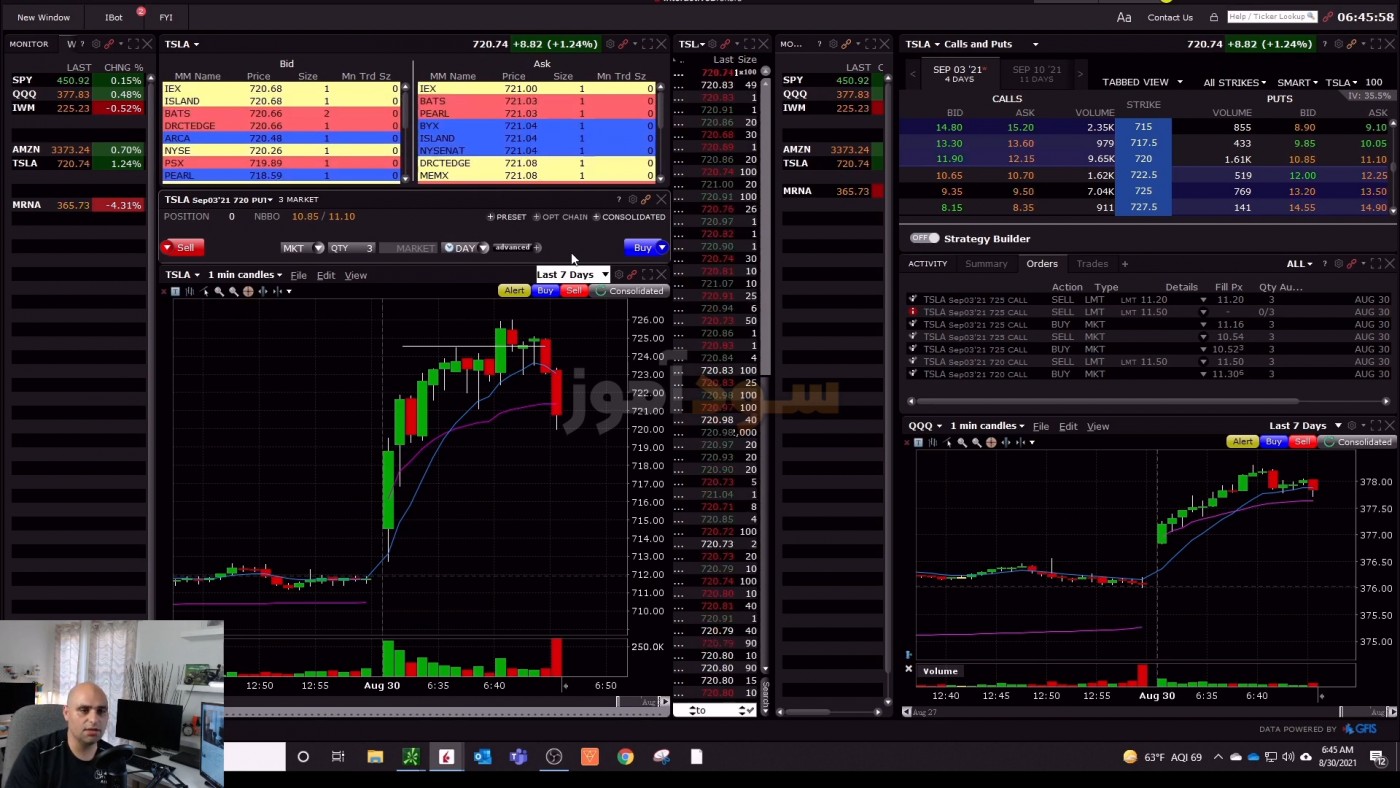Add a new Activity tab with plus
The height and width of the screenshot is (788, 1400).
(x=1125, y=264)
